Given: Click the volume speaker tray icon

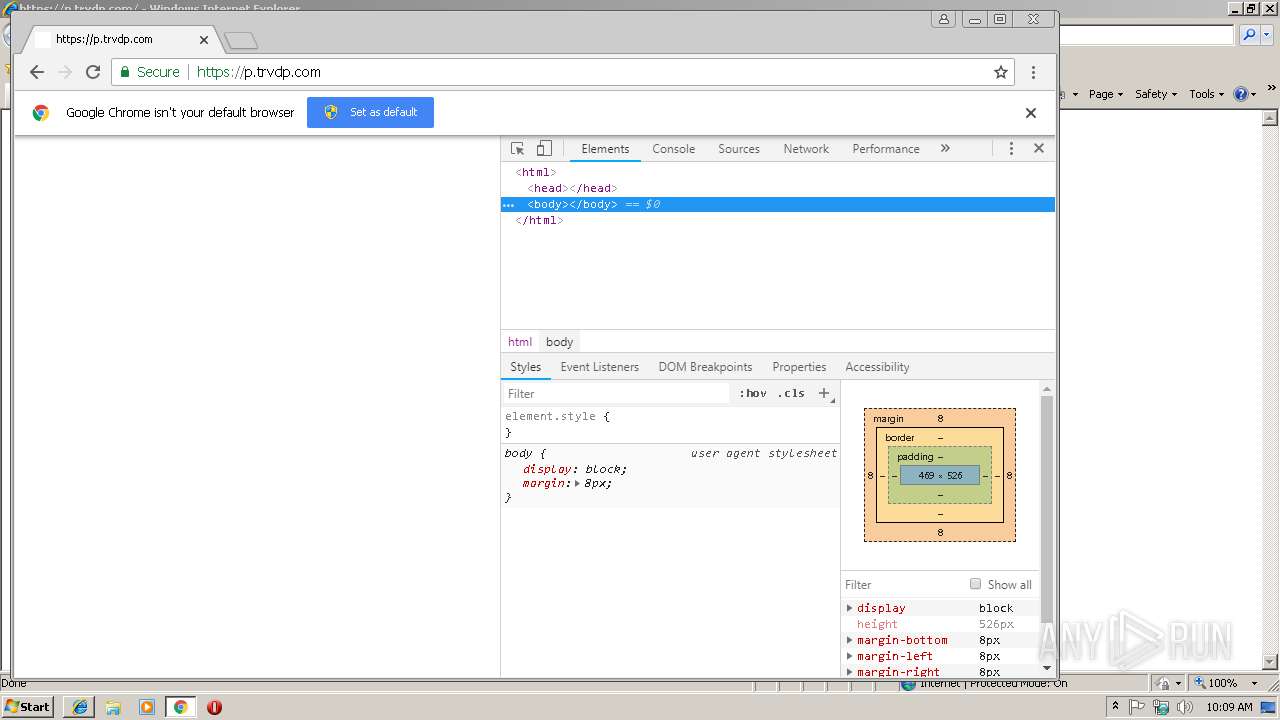Looking at the screenshot, I should tap(1185, 707).
